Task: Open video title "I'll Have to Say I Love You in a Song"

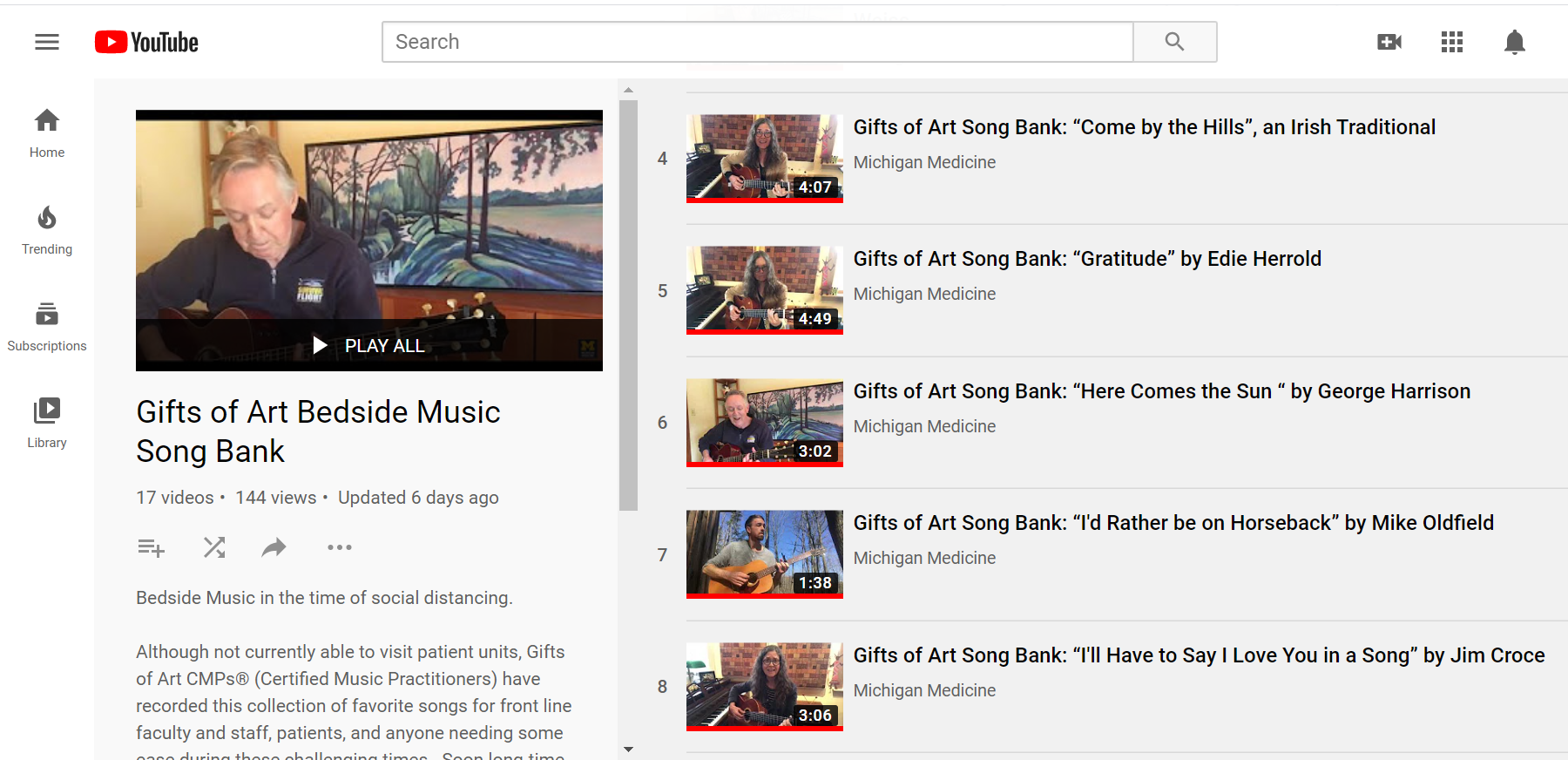Action: (1200, 655)
